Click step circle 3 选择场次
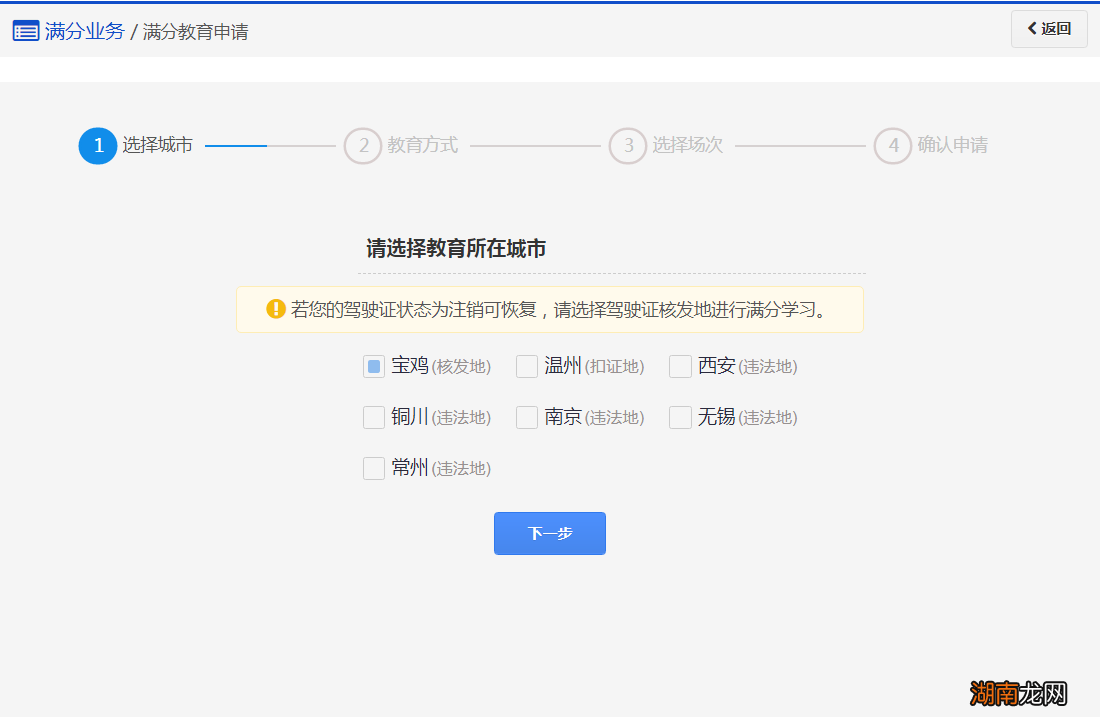This screenshot has height=720, width=1101. 628,145
